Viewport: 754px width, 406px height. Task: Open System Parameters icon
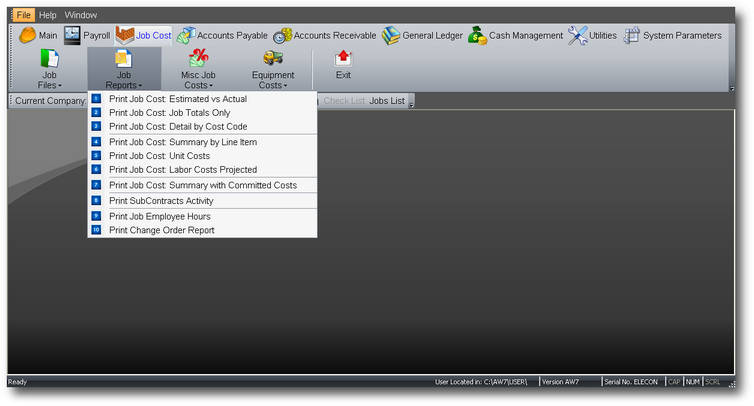[631, 36]
